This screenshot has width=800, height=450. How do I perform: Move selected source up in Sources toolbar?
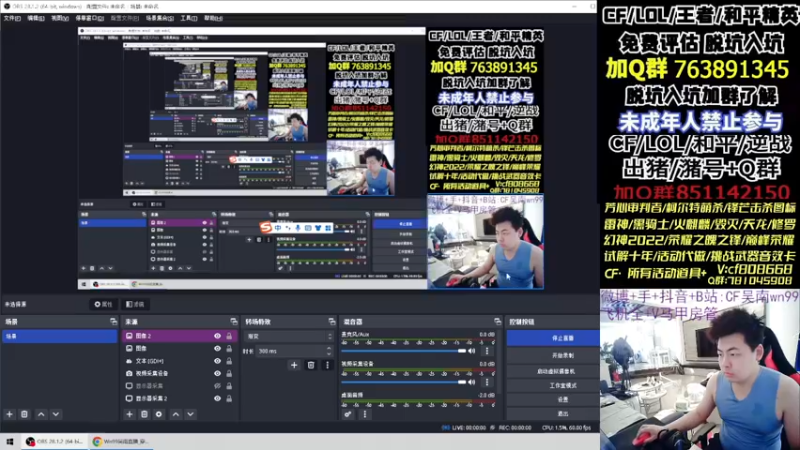click(176, 414)
